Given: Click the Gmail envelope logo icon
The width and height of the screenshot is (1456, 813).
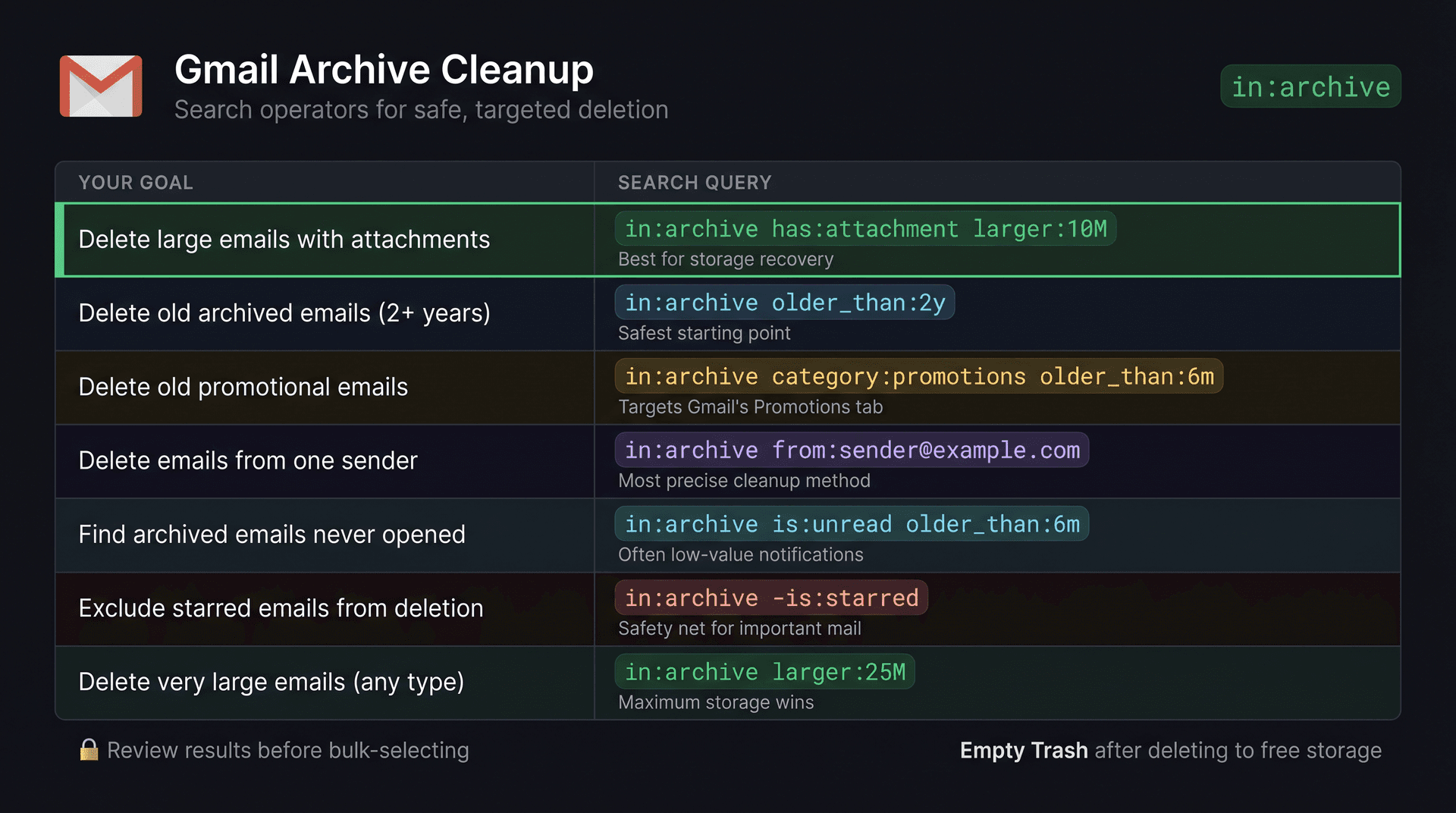Looking at the screenshot, I should 100,86.
